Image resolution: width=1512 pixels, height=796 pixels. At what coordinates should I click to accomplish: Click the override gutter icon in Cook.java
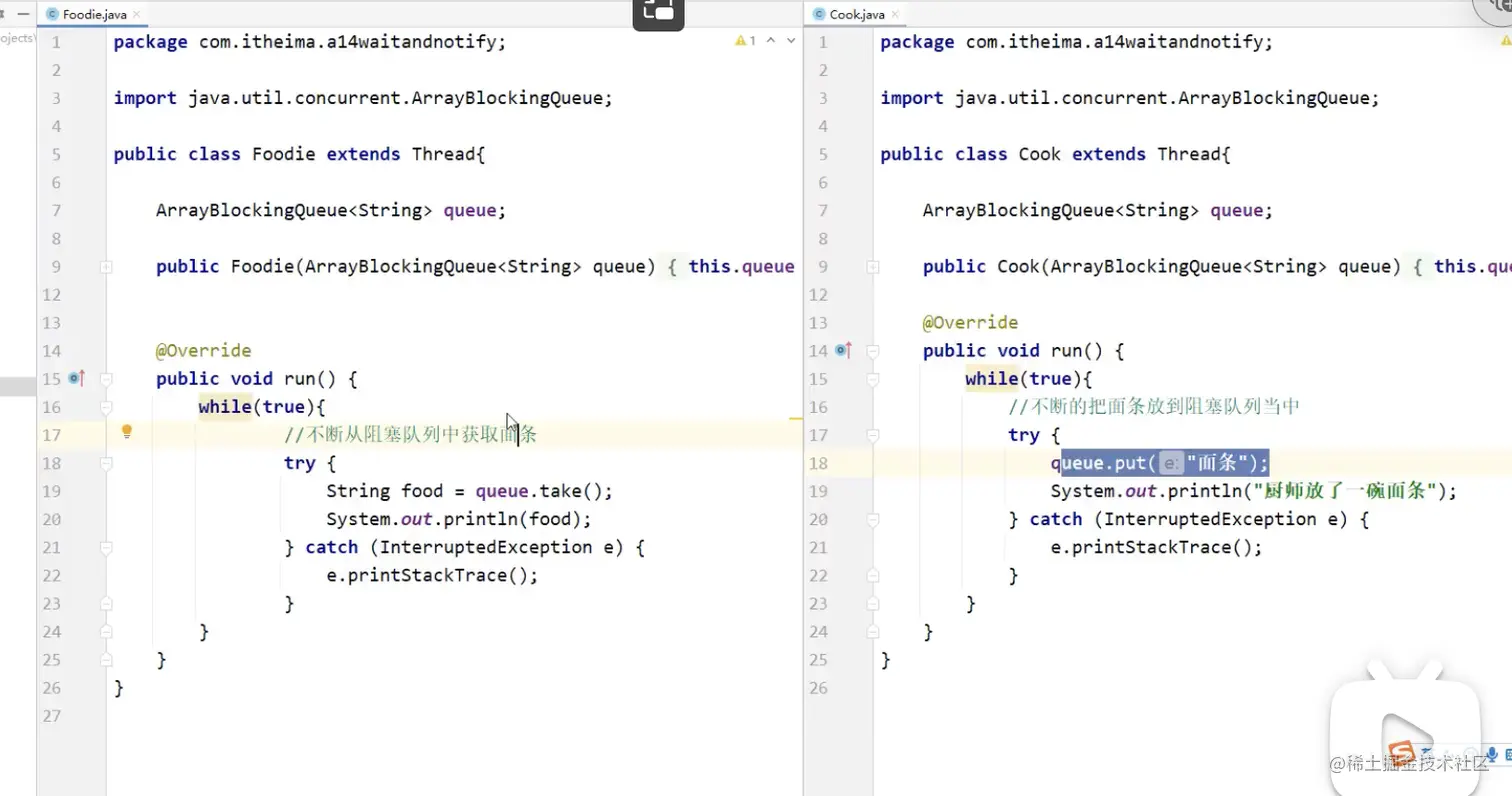tap(844, 350)
